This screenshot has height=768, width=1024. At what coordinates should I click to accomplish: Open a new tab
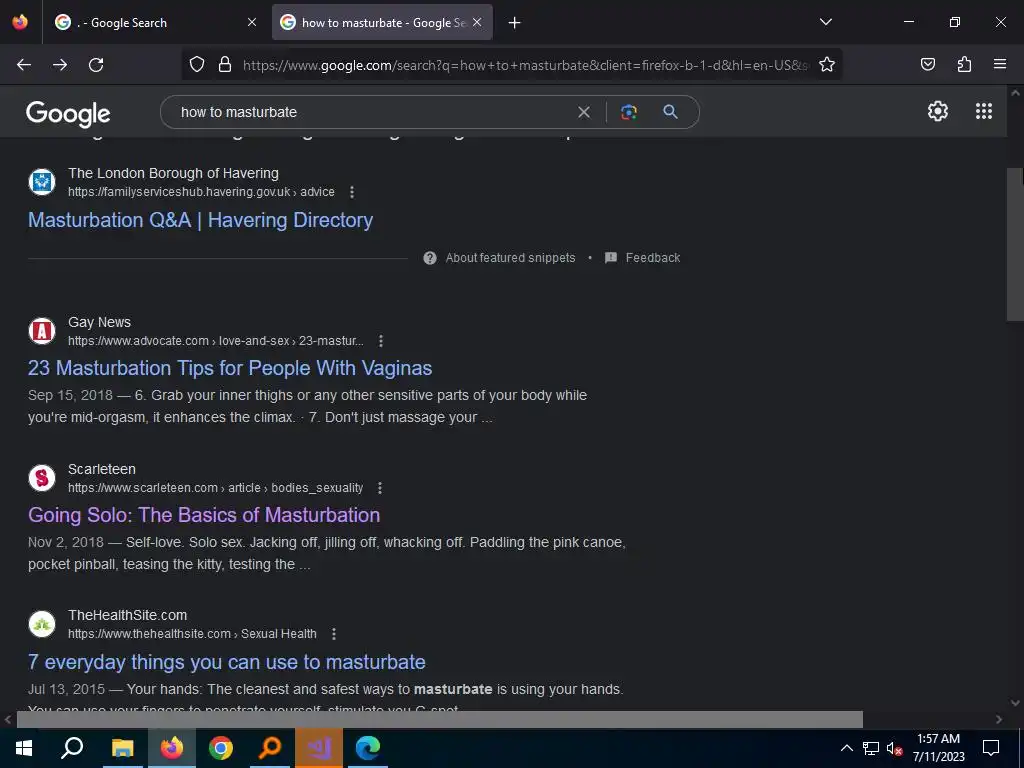515,23
